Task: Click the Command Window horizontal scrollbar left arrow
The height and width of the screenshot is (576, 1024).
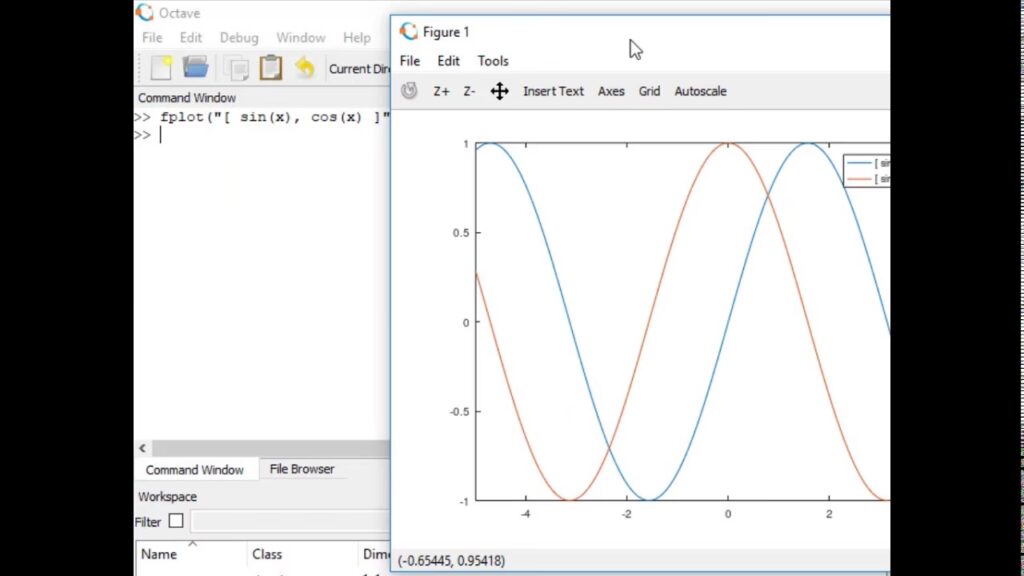Action: click(142, 449)
